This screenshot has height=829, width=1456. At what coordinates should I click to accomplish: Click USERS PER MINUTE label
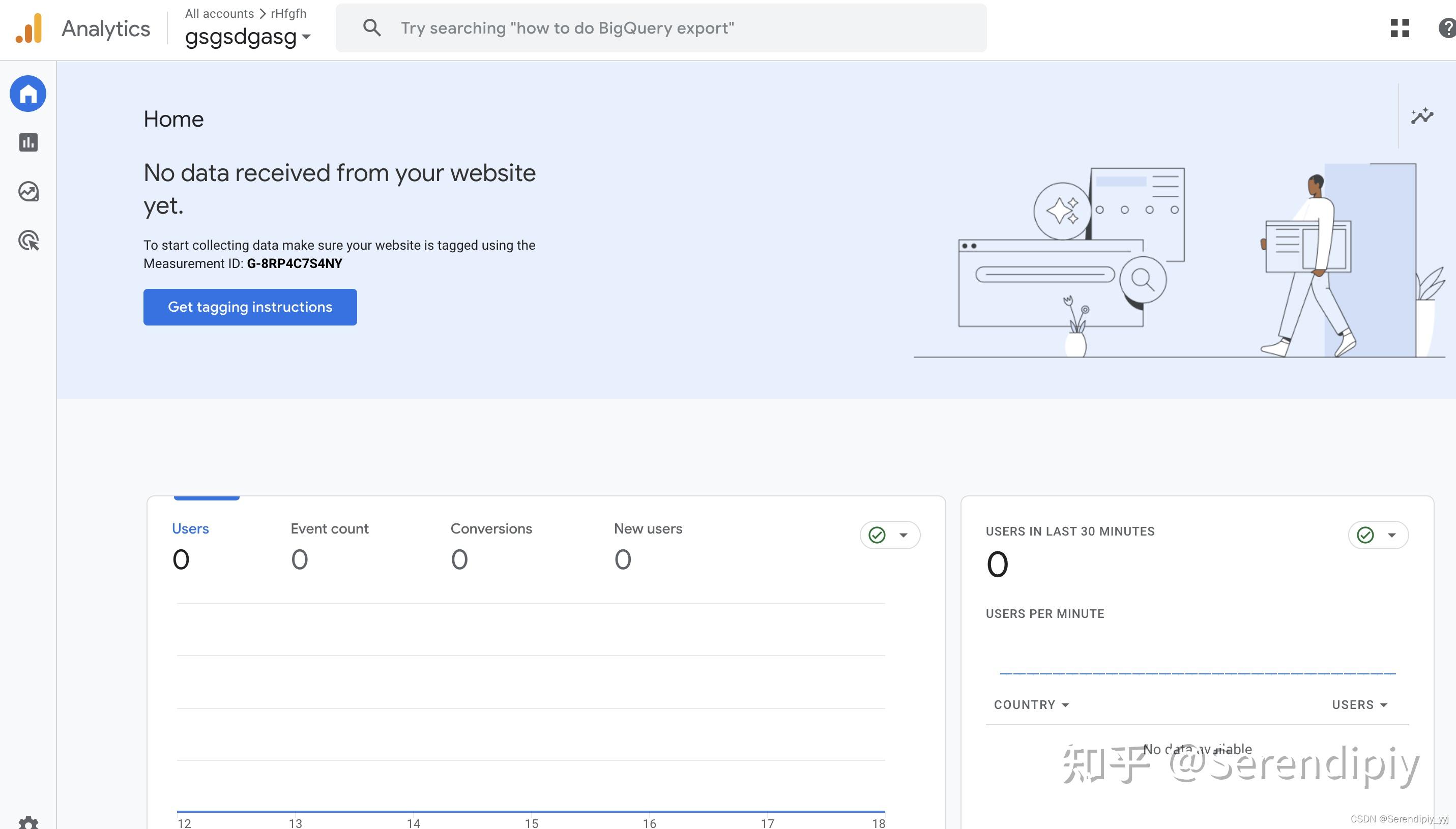click(1045, 614)
